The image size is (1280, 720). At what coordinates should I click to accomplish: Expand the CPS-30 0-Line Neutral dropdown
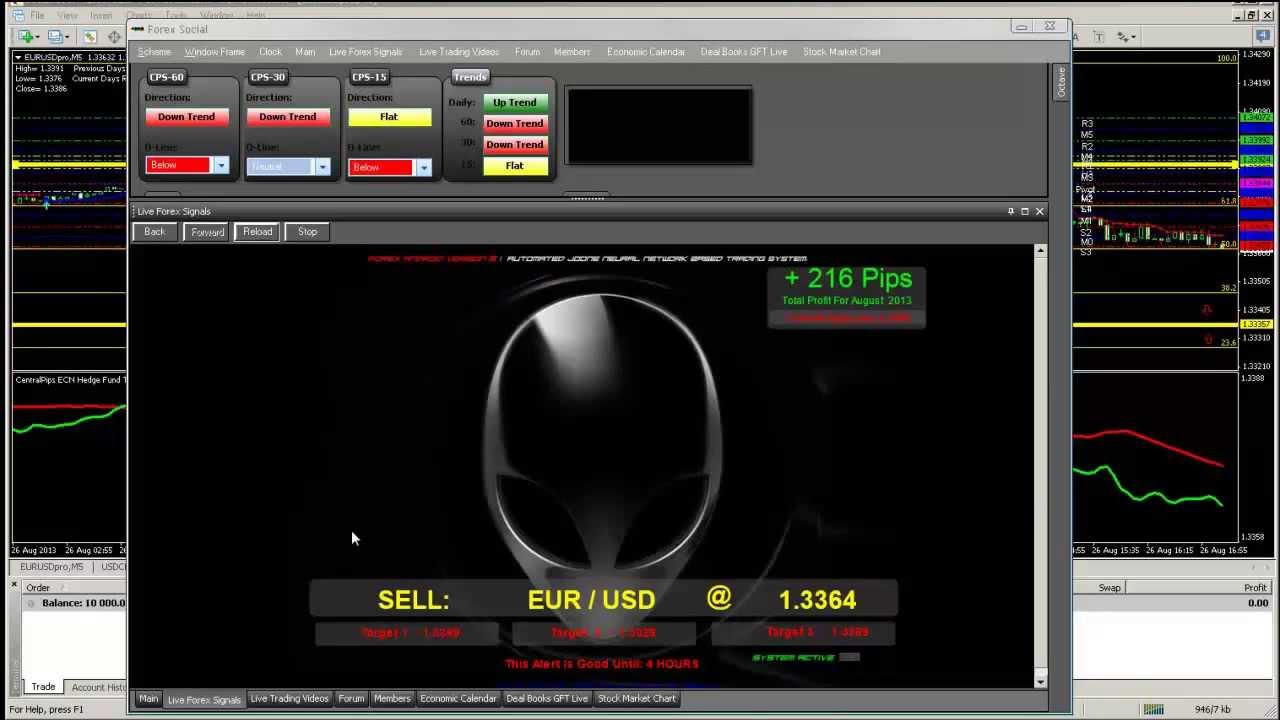coord(322,167)
